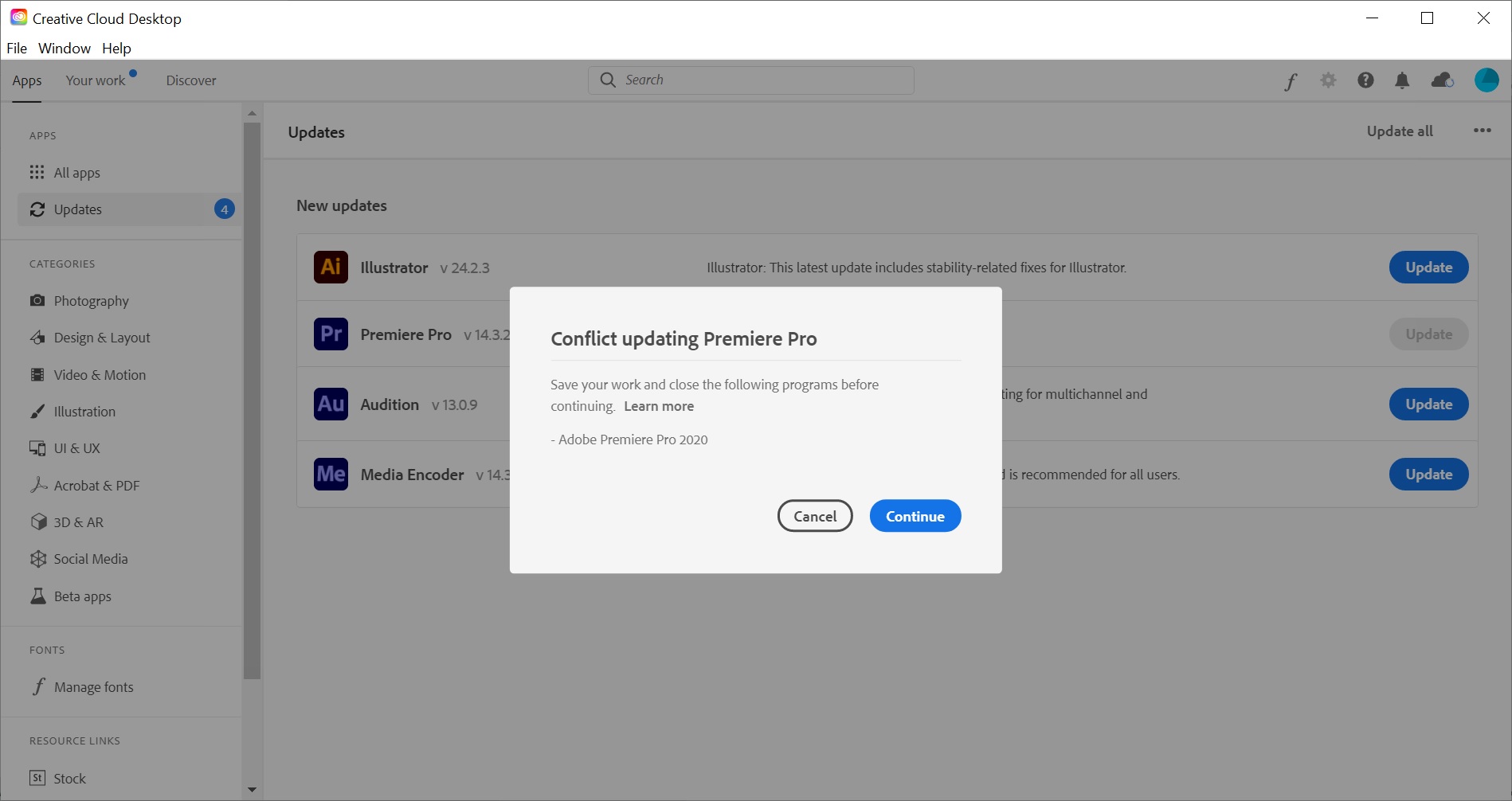
Task: Minimize the Creative Cloud Desktop window
Action: (x=1372, y=18)
